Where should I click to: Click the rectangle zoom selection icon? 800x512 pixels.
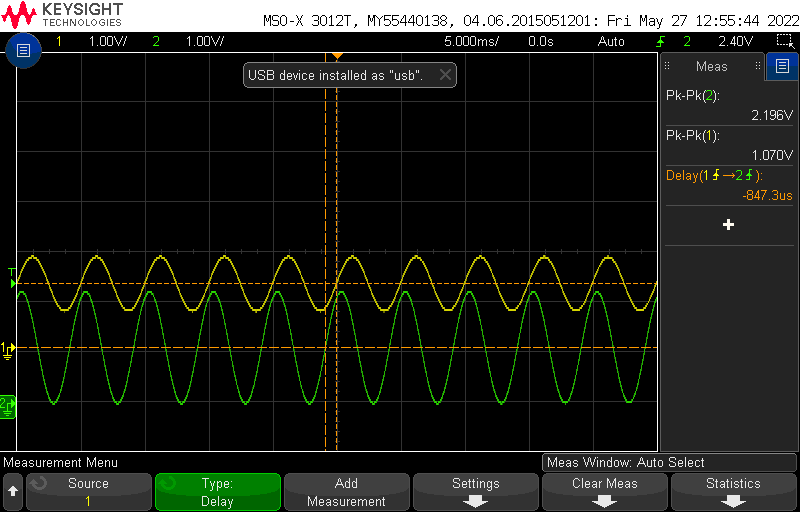point(785,41)
